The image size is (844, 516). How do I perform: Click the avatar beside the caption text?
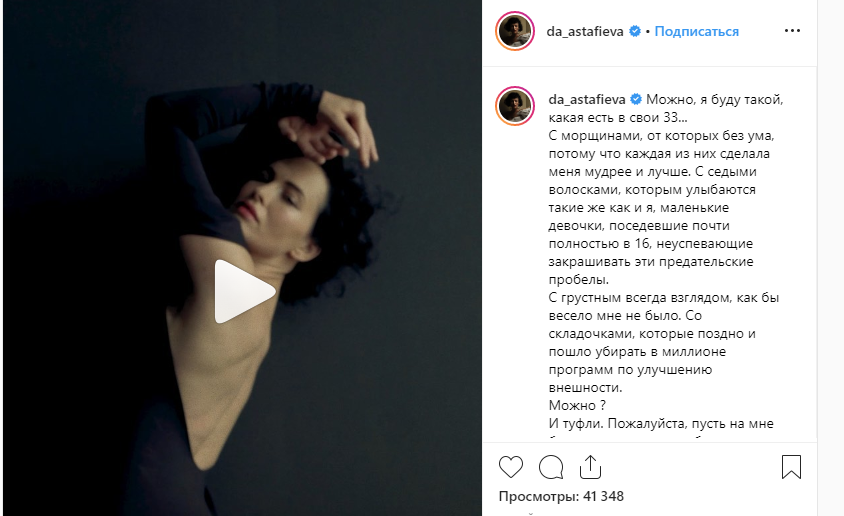(x=515, y=106)
